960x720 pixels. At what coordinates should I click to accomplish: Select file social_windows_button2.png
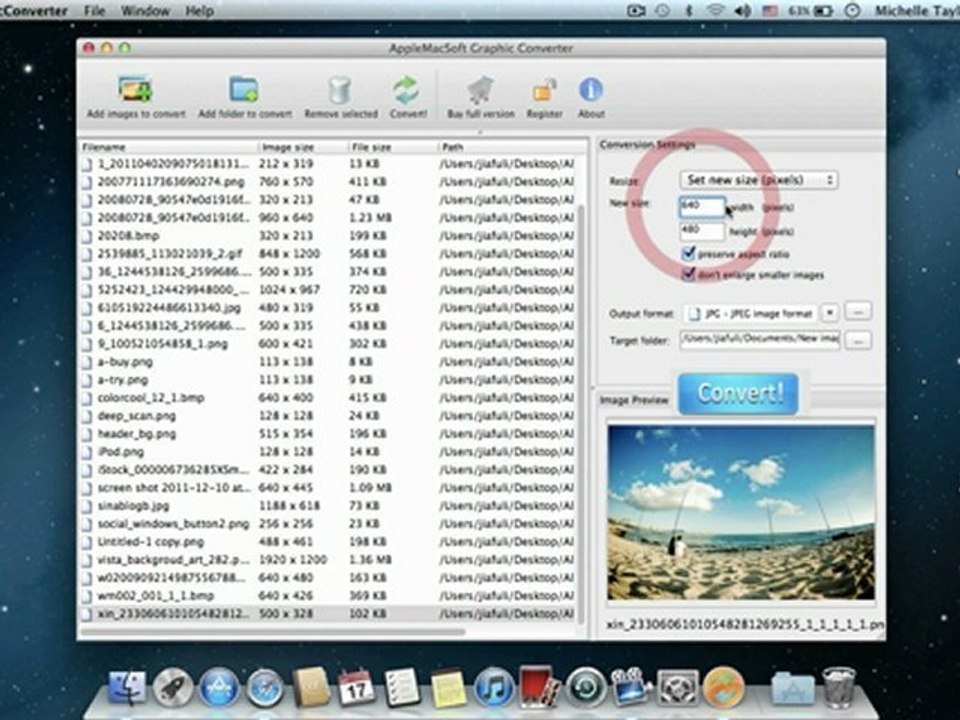pos(328,524)
